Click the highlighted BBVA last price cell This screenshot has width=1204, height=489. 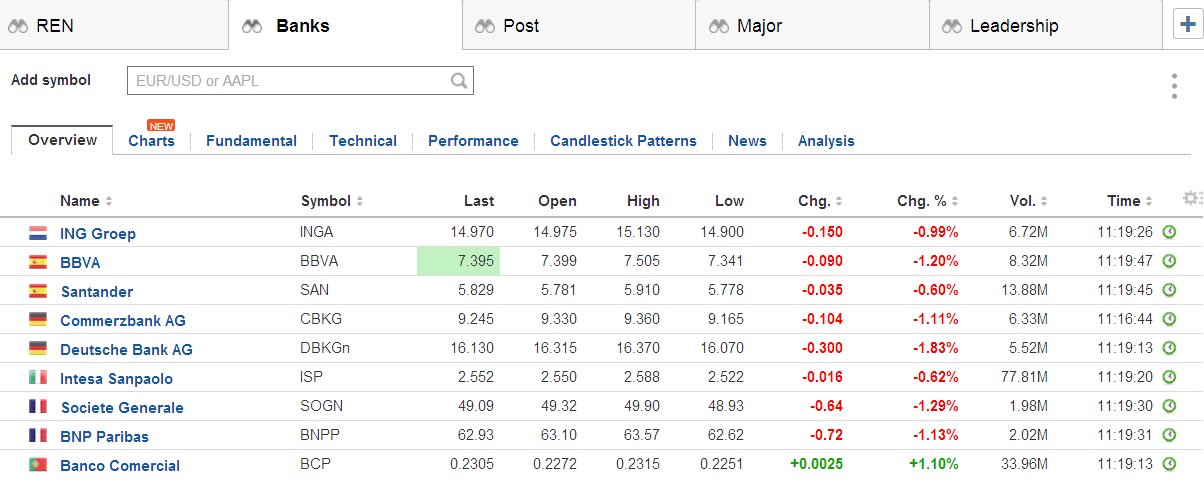click(x=458, y=262)
